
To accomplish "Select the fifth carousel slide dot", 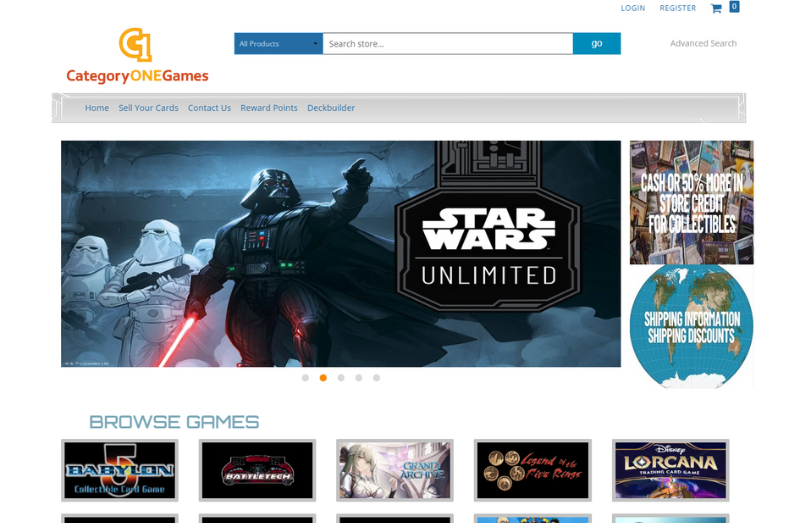I will click(376, 378).
